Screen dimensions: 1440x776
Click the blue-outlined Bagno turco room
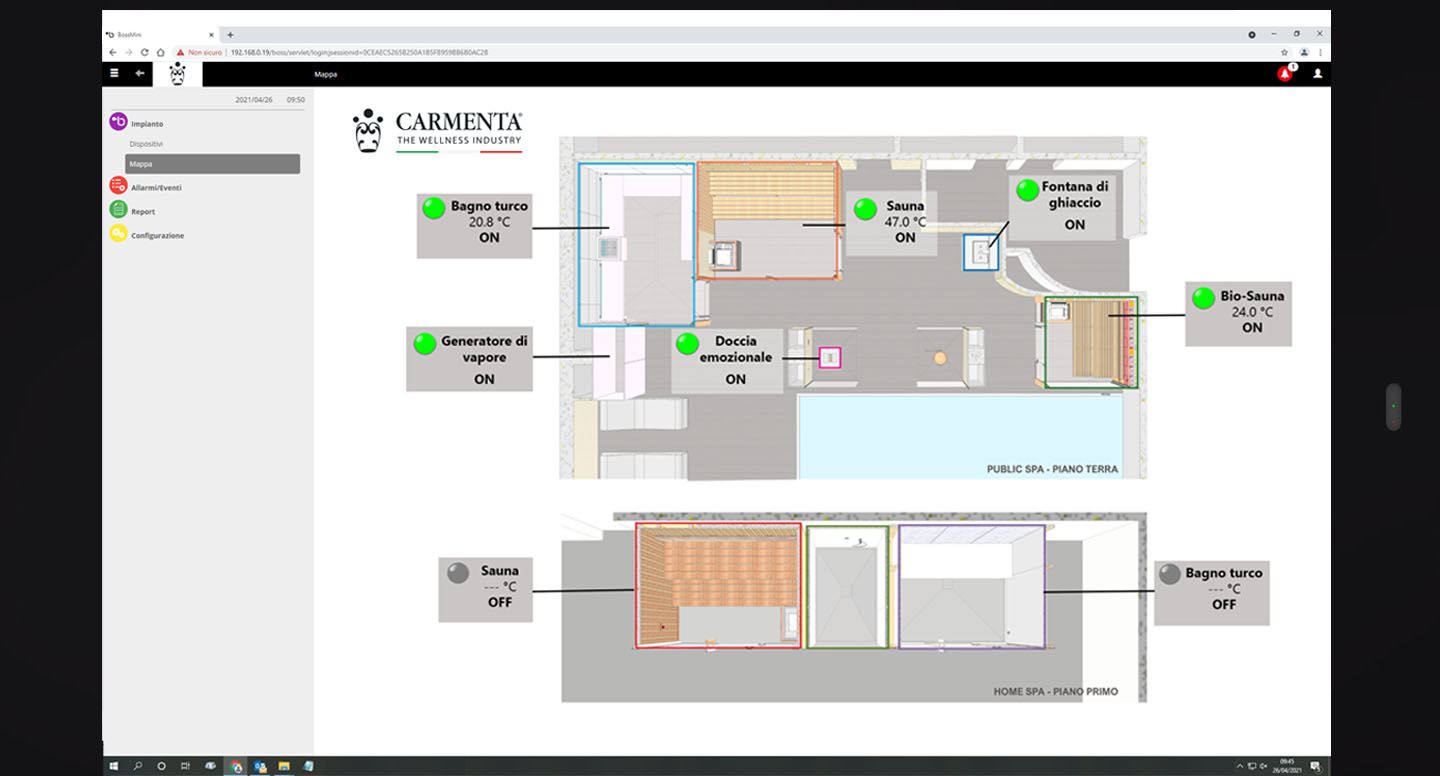(637, 244)
